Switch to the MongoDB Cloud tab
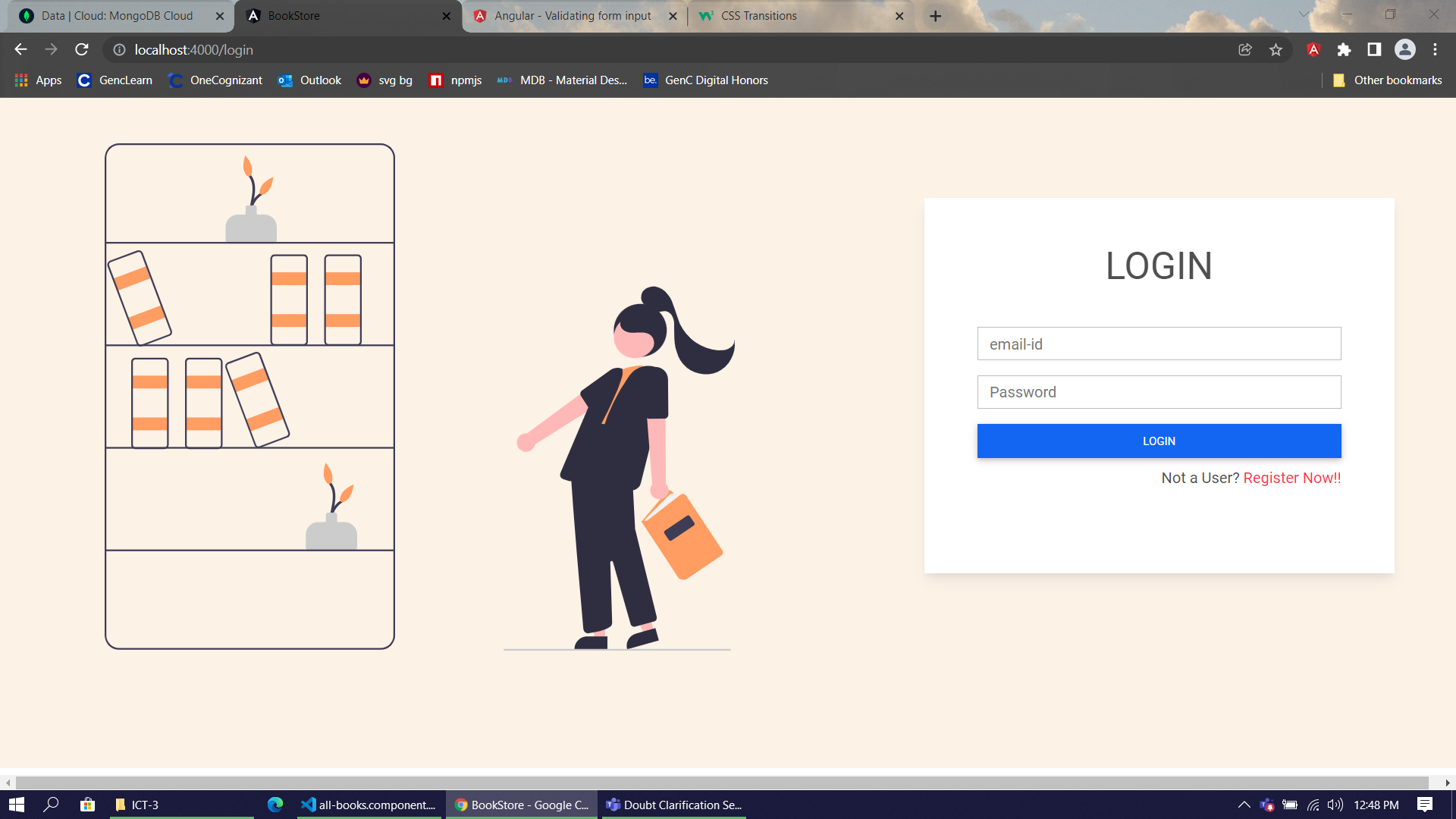Image resolution: width=1456 pixels, height=819 pixels. point(114,15)
